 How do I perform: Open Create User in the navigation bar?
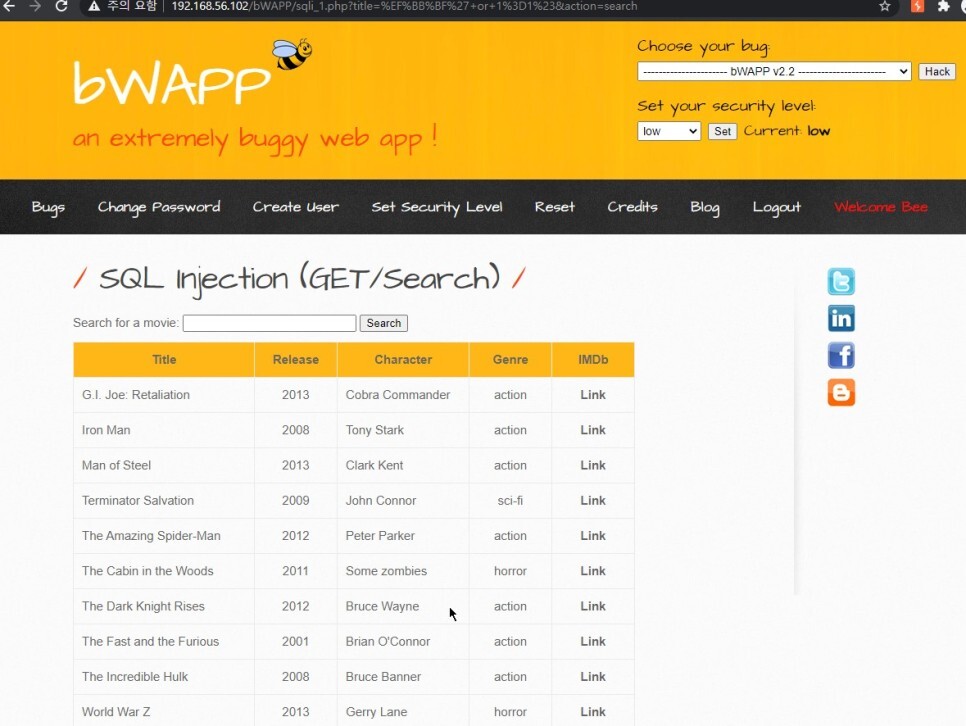296,207
